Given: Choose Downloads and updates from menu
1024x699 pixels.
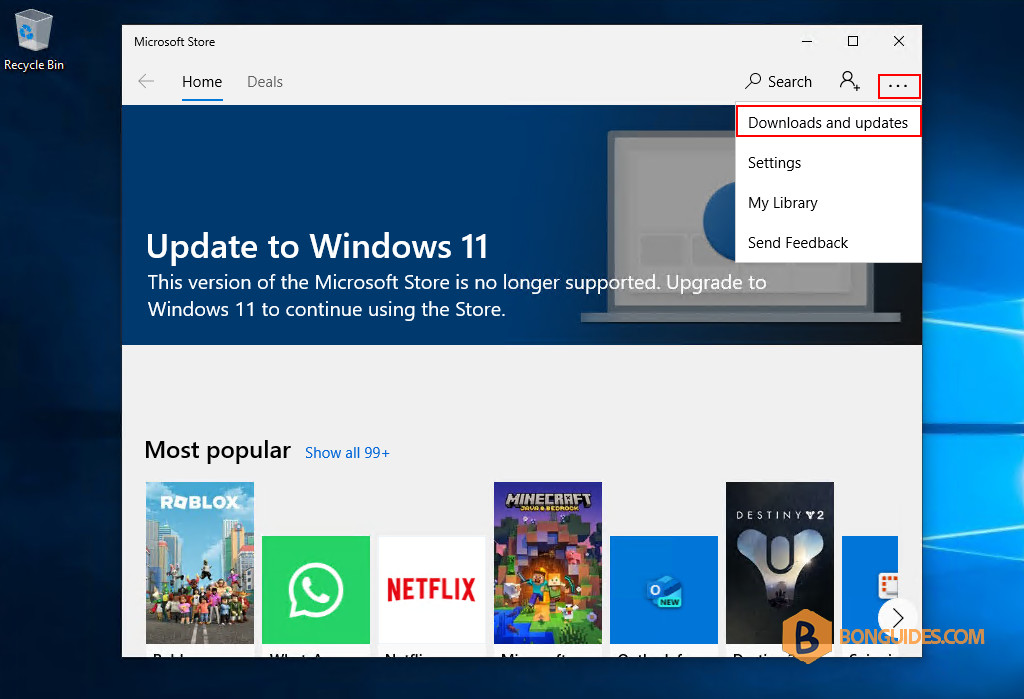Looking at the screenshot, I should point(828,122).
